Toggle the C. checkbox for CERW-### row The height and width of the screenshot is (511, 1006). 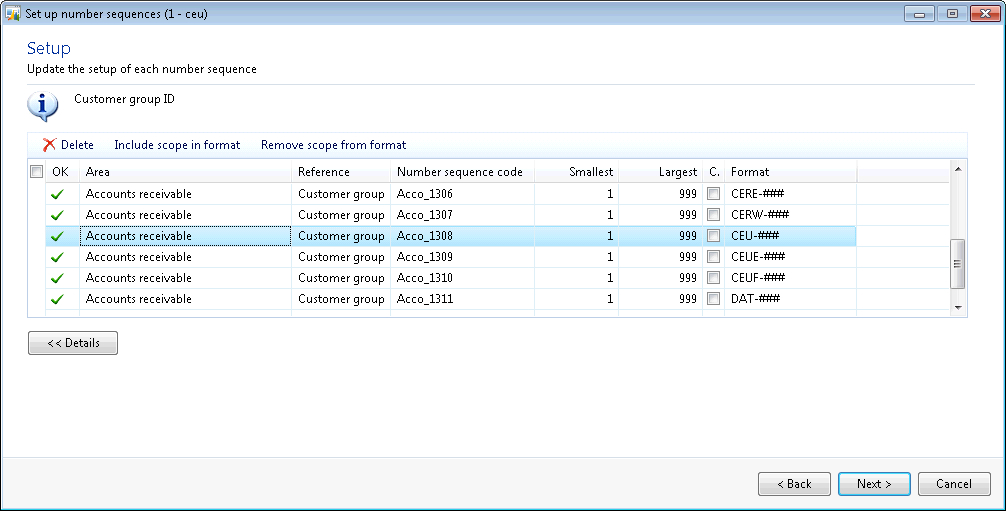pyautogui.click(x=713, y=214)
